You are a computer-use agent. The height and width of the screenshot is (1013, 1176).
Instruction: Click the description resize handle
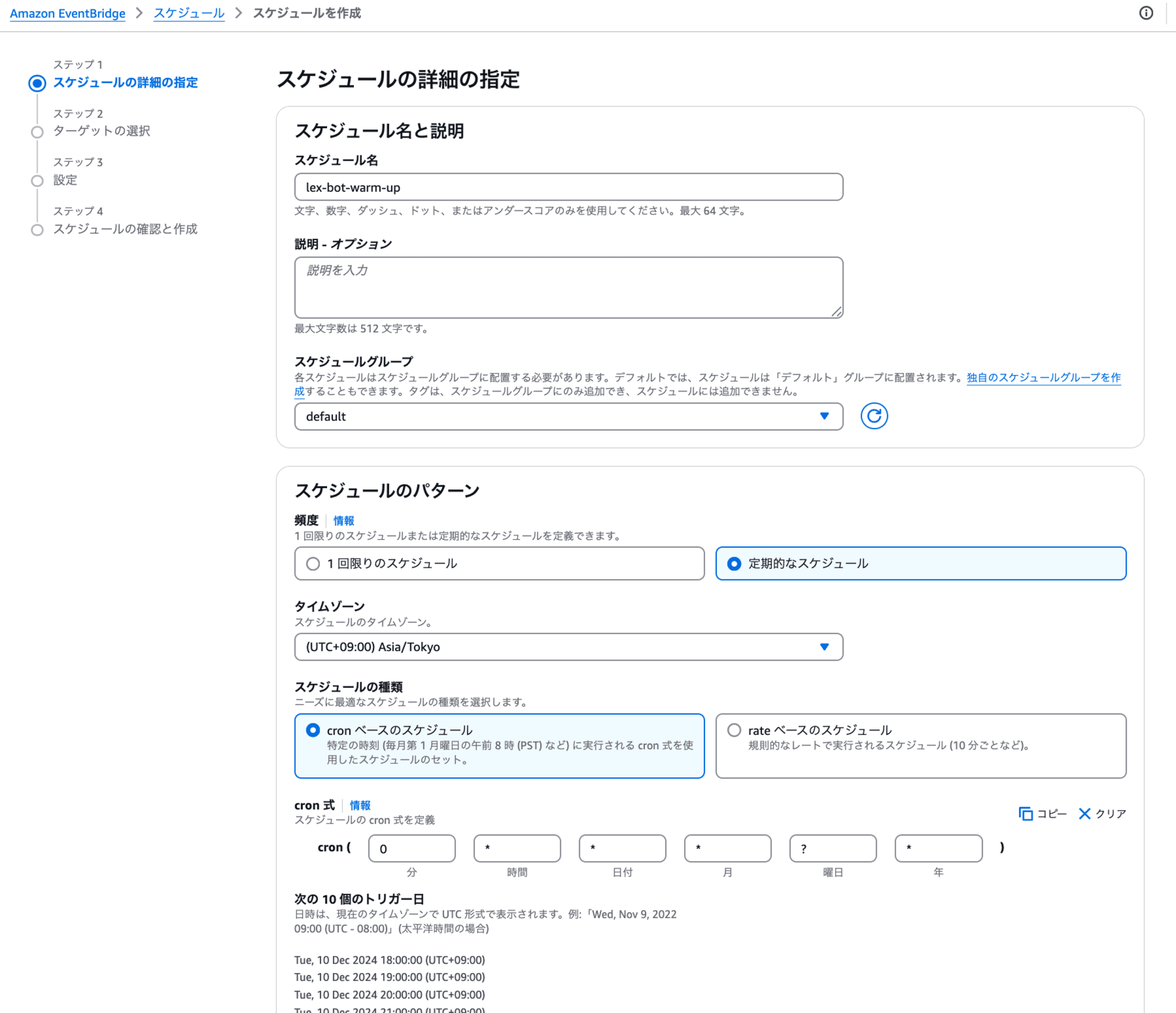[x=836, y=311]
